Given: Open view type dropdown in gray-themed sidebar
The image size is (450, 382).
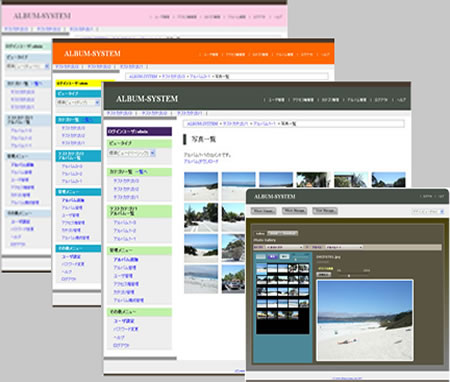Looking at the screenshot, I should coord(132,153).
